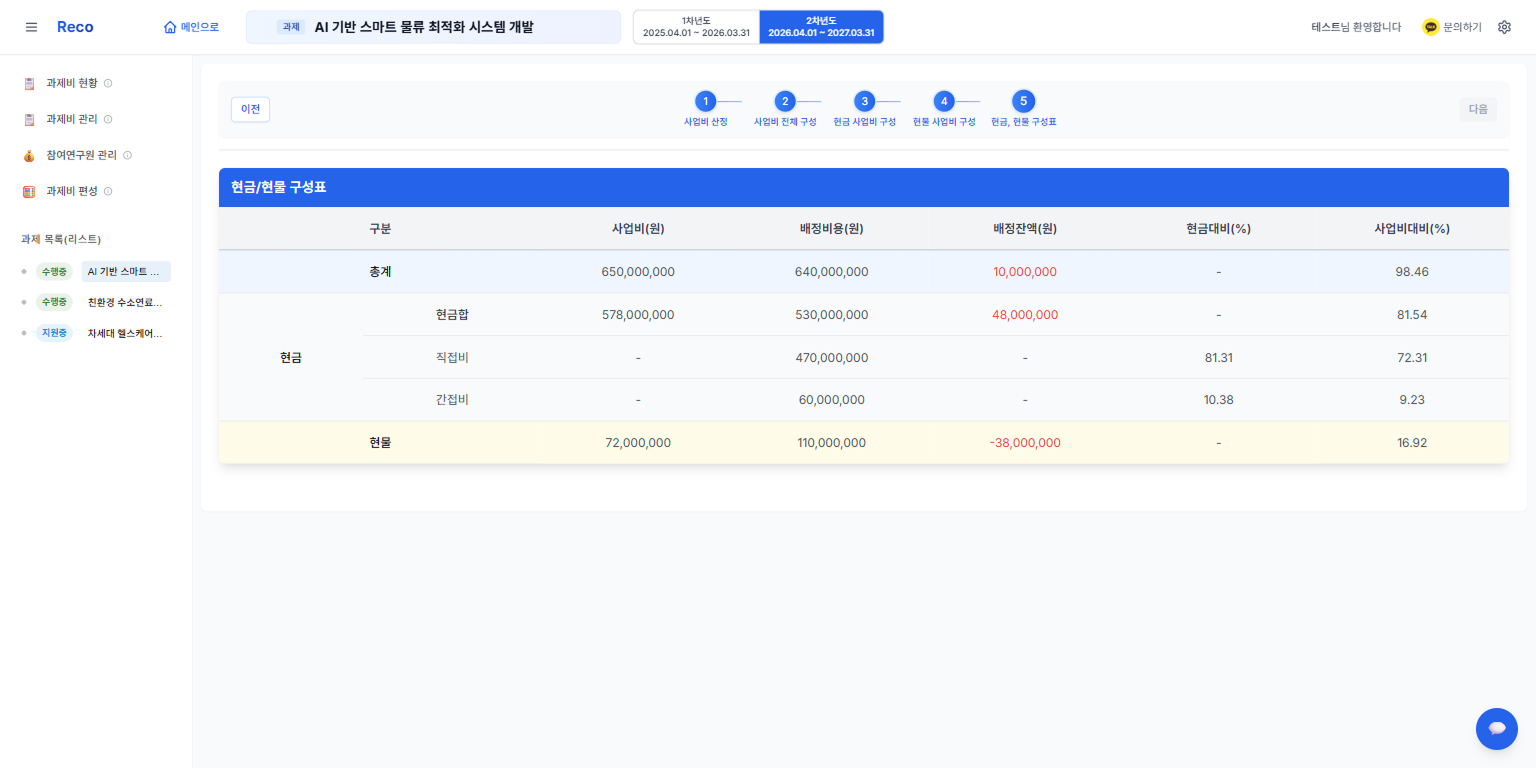Select project 차세대 헬스케어 in list
Viewport: 1536px width, 768px height.
(x=126, y=333)
